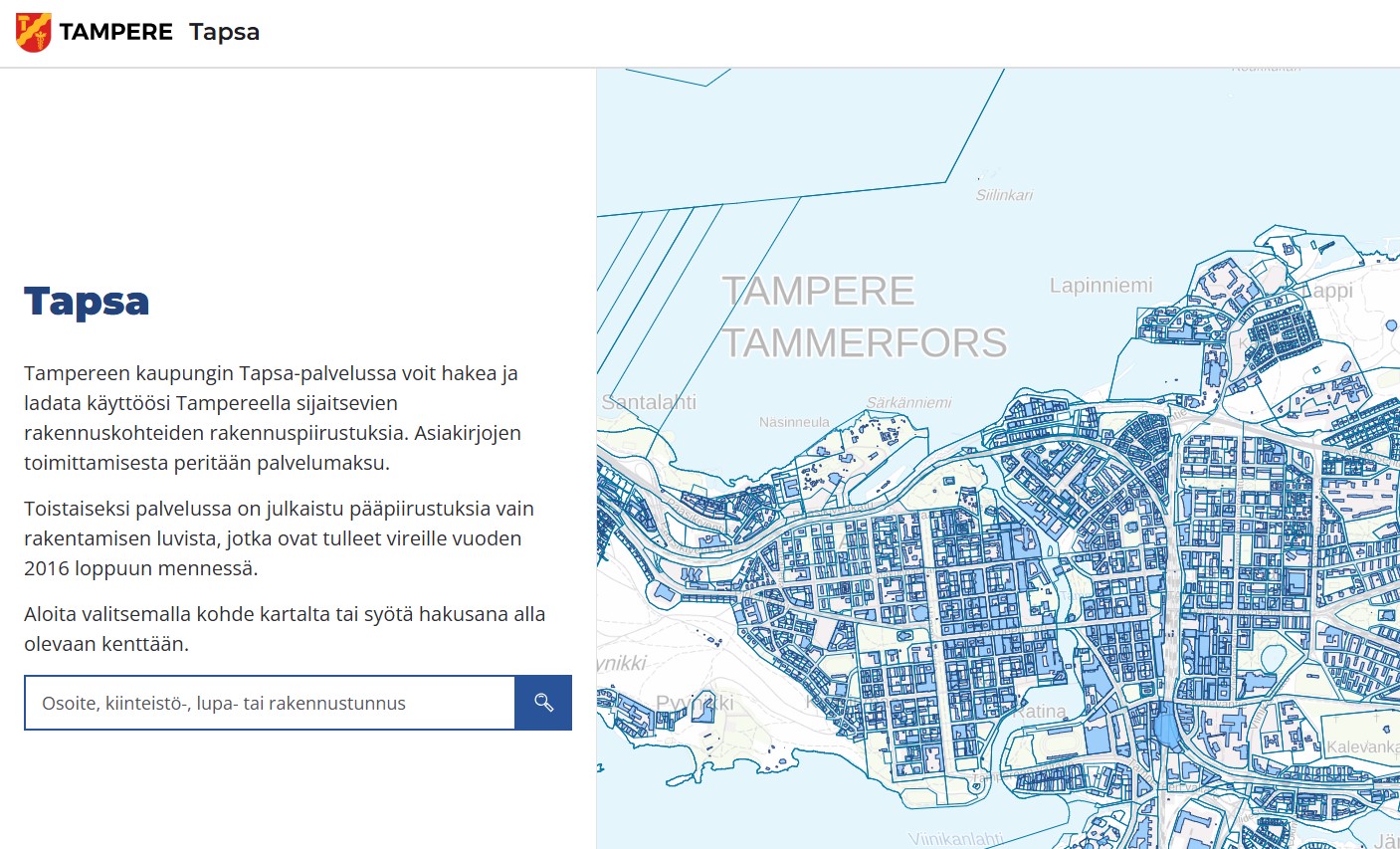Select the Santalahti area on the map

tap(649, 402)
